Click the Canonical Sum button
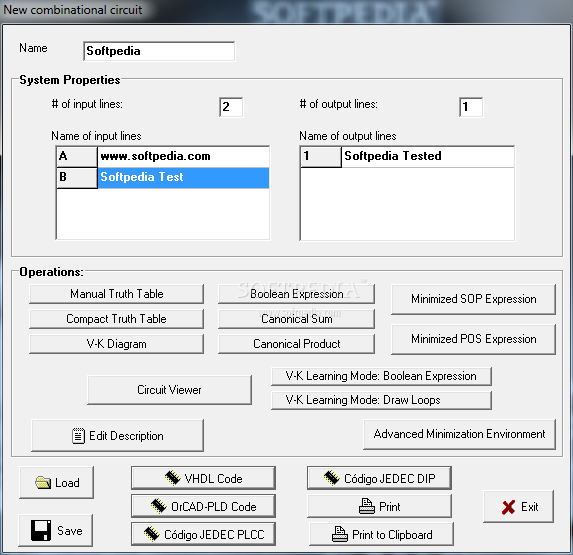573x555 pixels. point(296,319)
